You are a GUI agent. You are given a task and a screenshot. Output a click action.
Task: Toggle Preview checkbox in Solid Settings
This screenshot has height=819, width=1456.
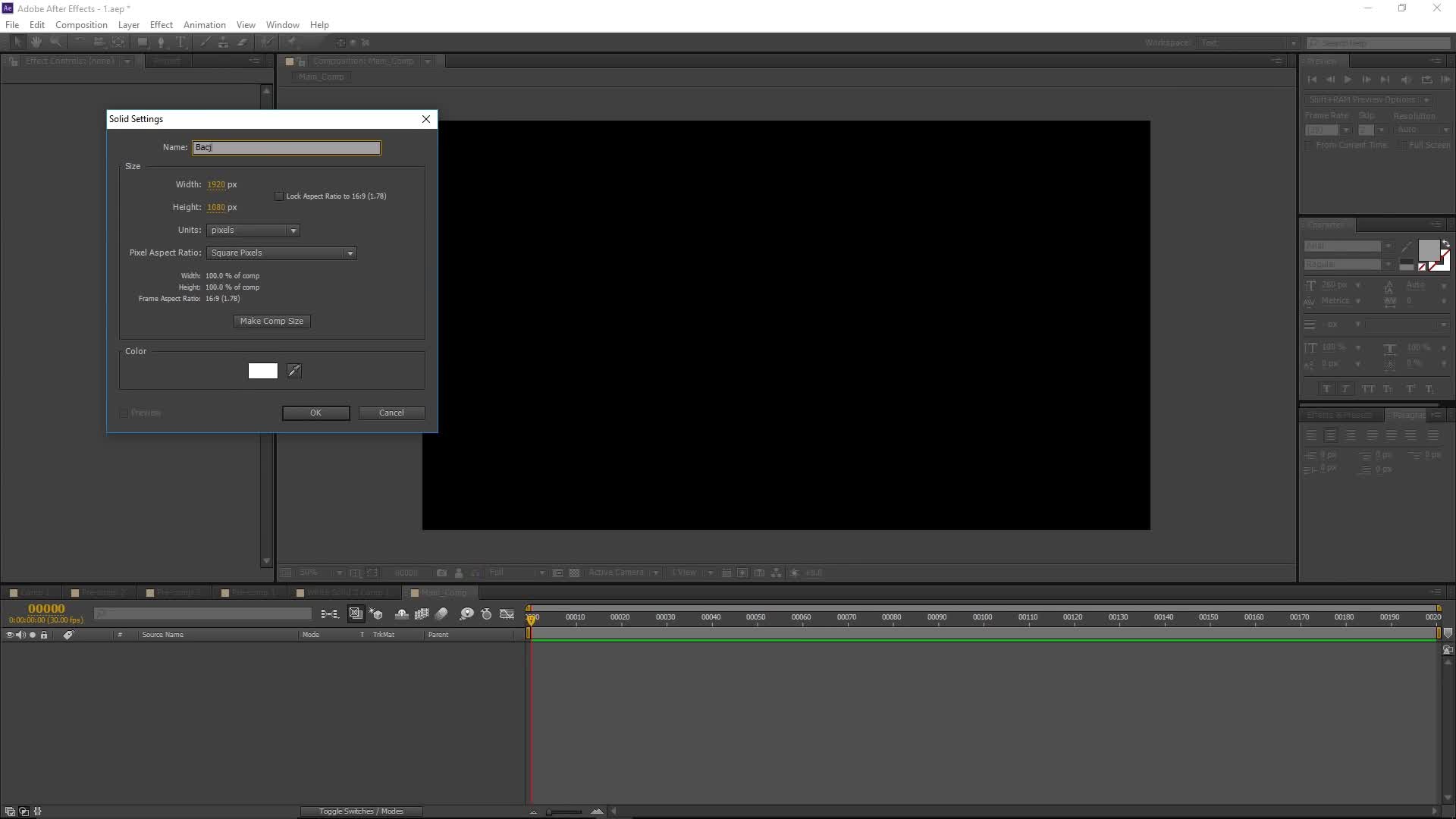coord(124,413)
